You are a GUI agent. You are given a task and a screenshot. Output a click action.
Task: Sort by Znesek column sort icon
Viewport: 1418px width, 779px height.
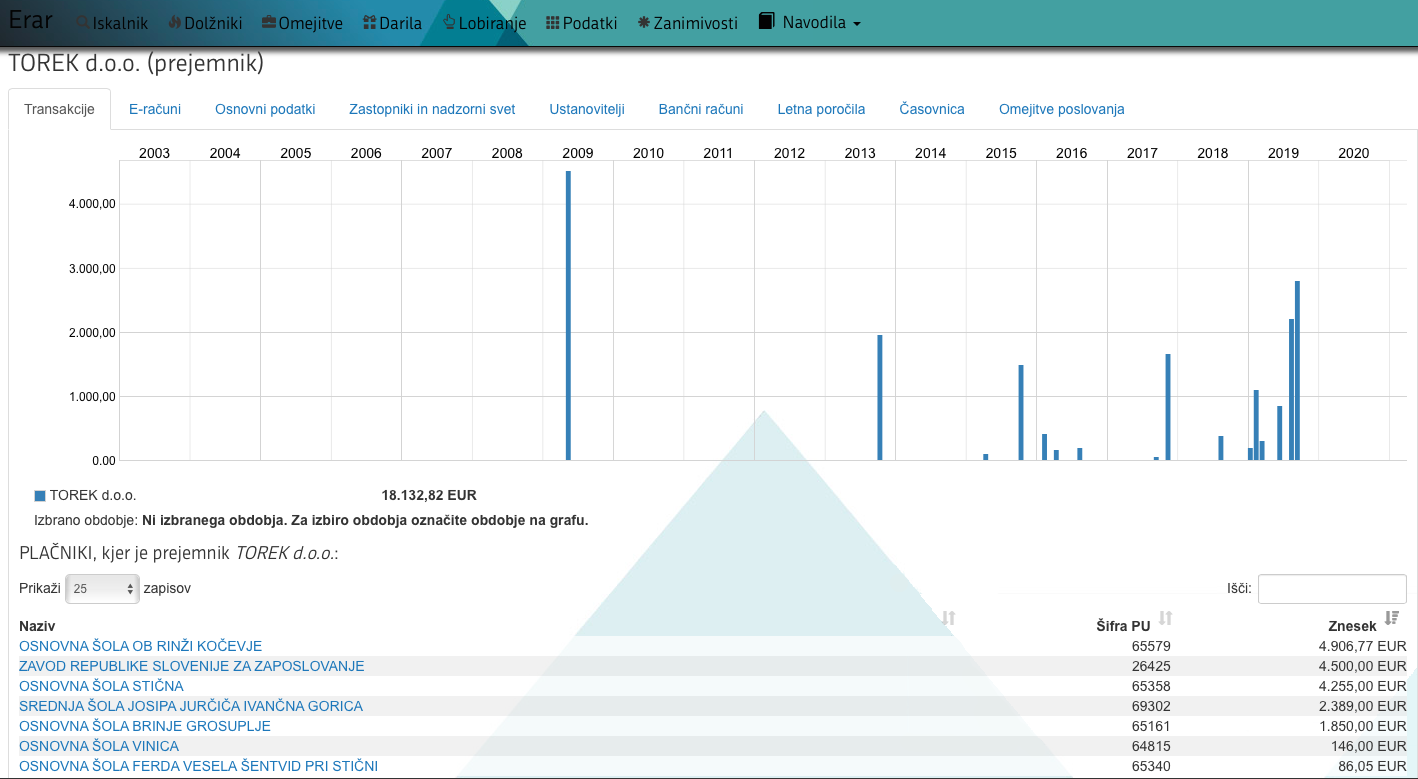tap(1391, 618)
